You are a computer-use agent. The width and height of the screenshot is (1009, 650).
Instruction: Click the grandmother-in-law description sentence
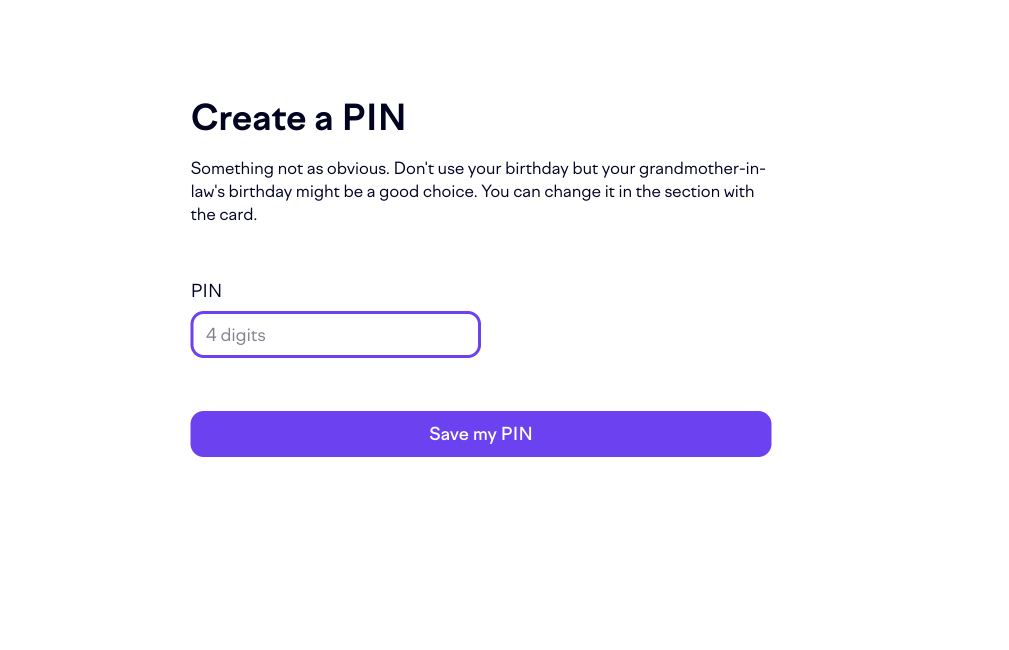pos(477,190)
